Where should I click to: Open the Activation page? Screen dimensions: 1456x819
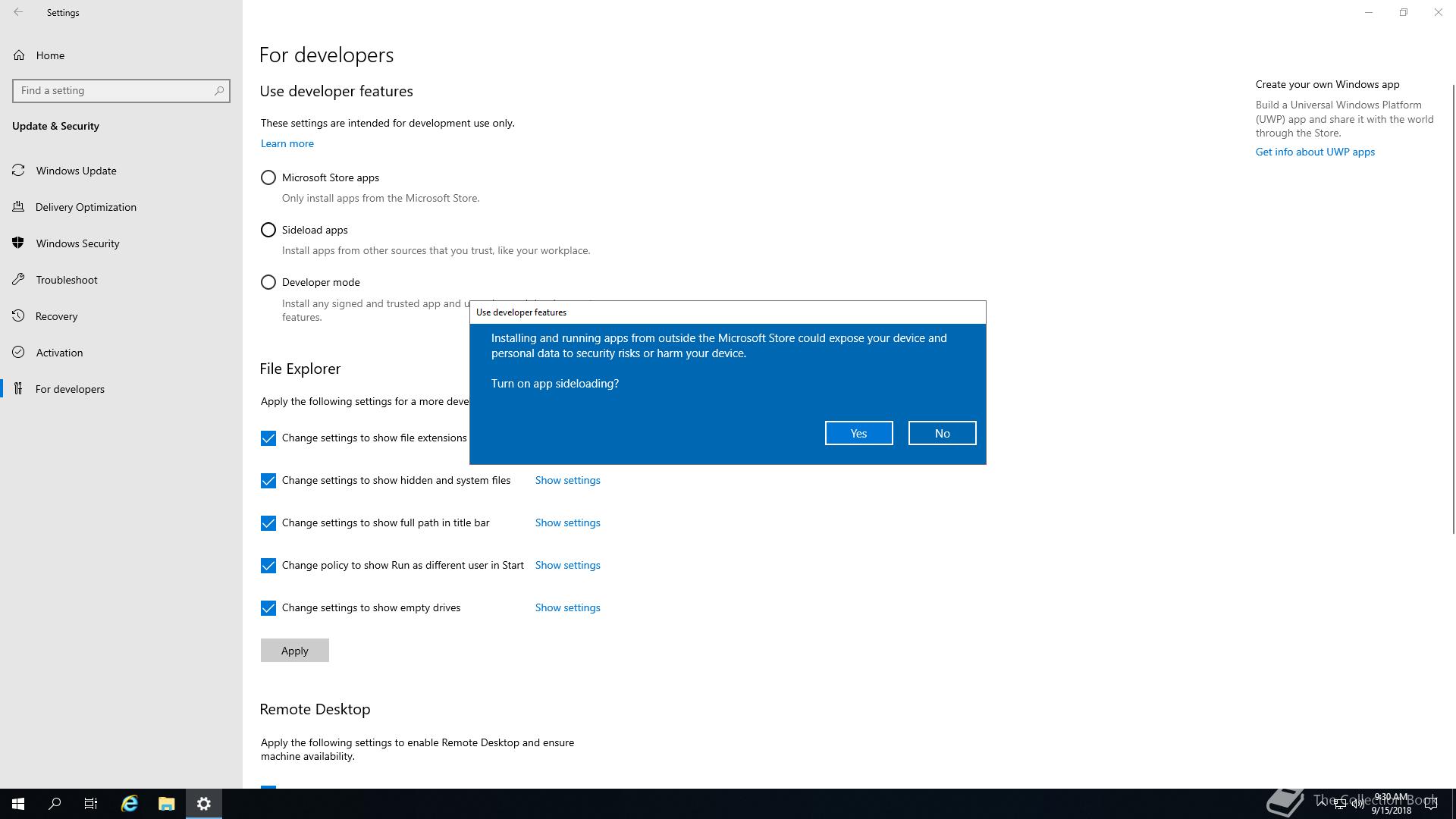tap(121, 353)
